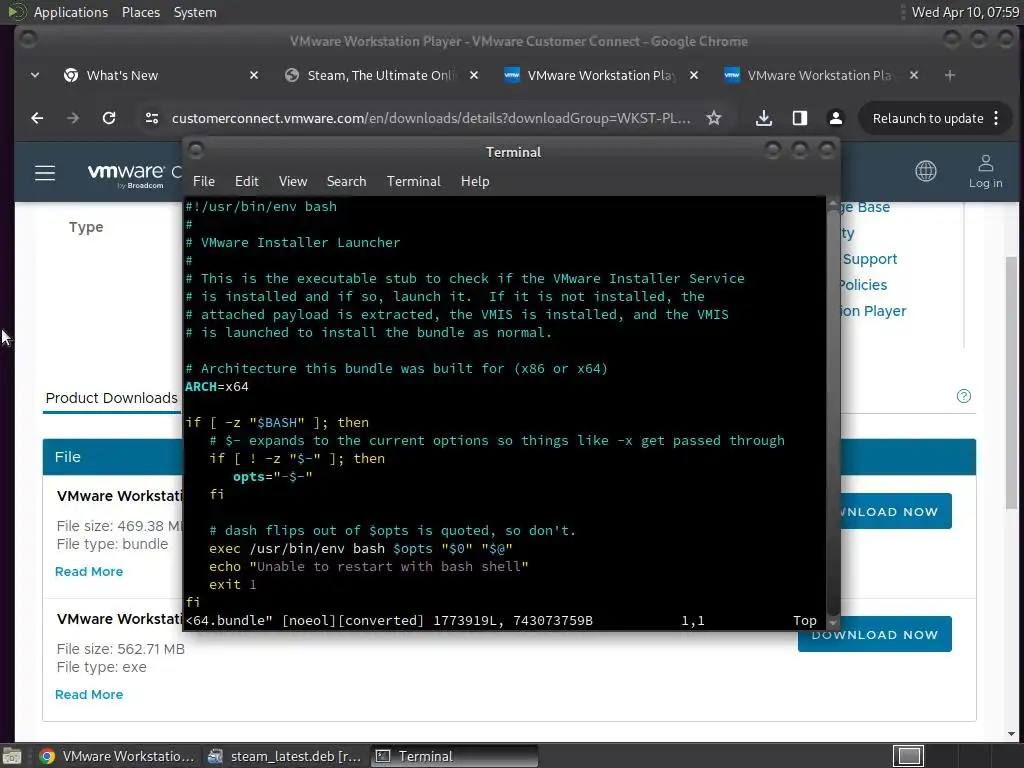Click Terminal taskbar entry
The image size is (1024, 768).
(x=455, y=756)
